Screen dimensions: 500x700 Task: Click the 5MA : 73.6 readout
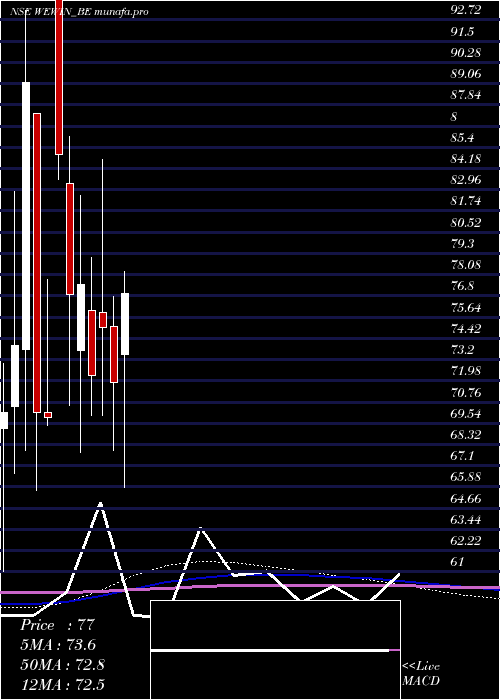[x=58, y=645]
